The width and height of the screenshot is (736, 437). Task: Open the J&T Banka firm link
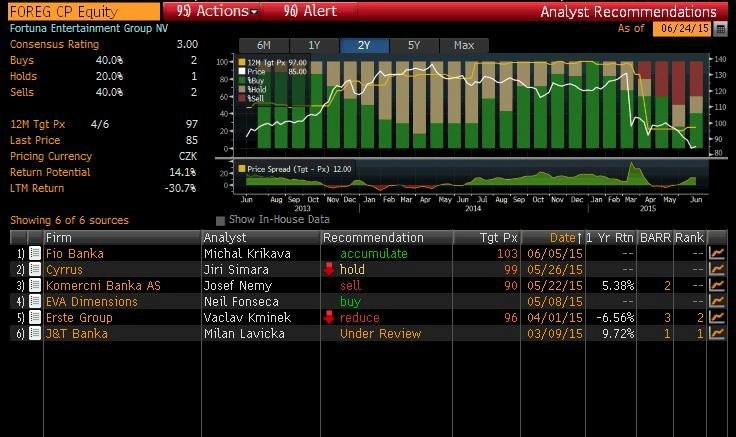point(77,334)
